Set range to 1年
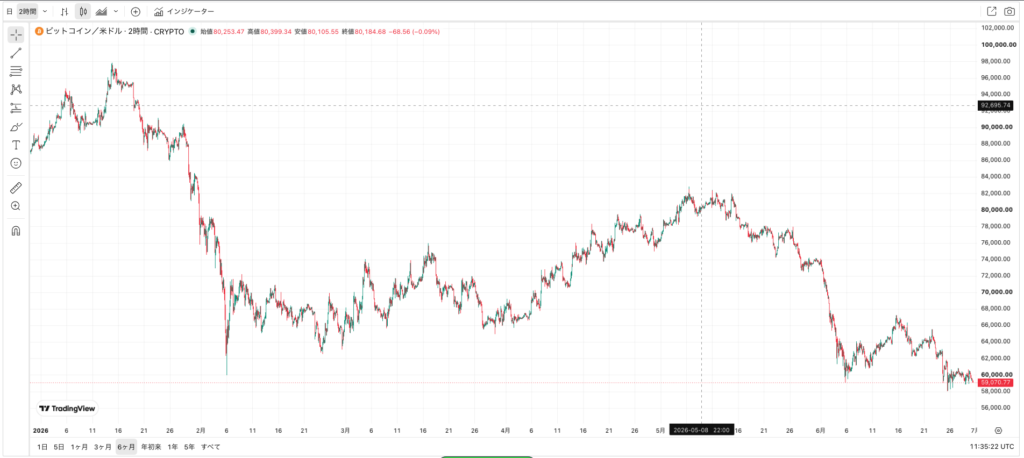1024x458 pixels. click(x=173, y=447)
